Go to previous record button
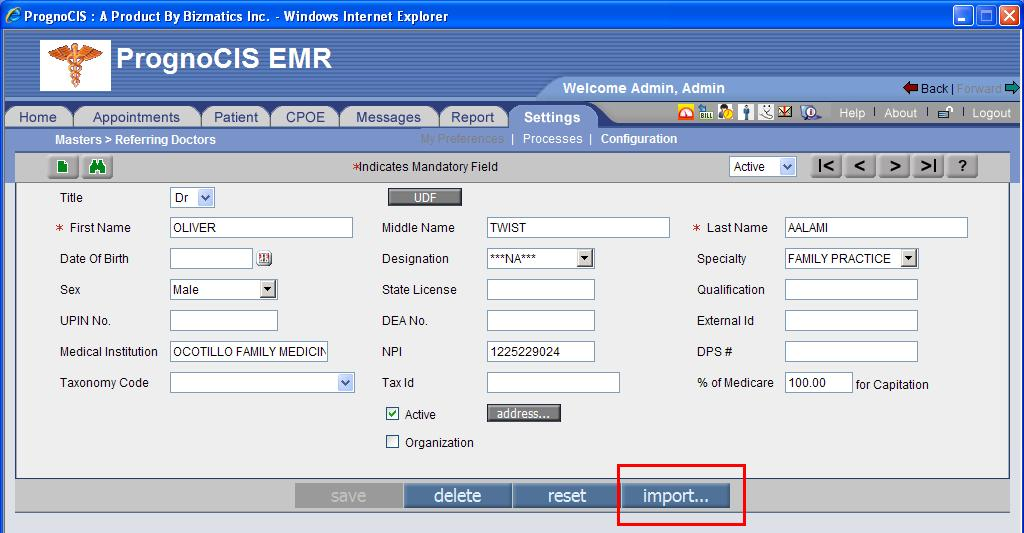The width and height of the screenshot is (1024, 533). tap(860, 167)
